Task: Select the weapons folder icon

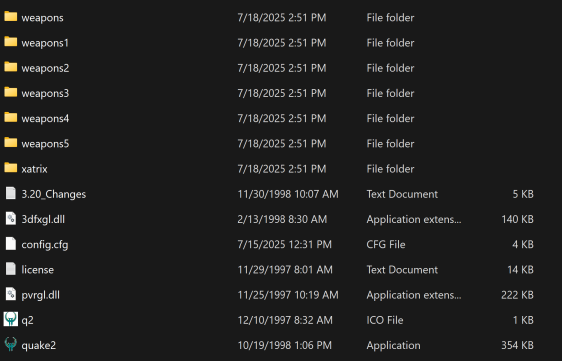Action: (11, 16)
